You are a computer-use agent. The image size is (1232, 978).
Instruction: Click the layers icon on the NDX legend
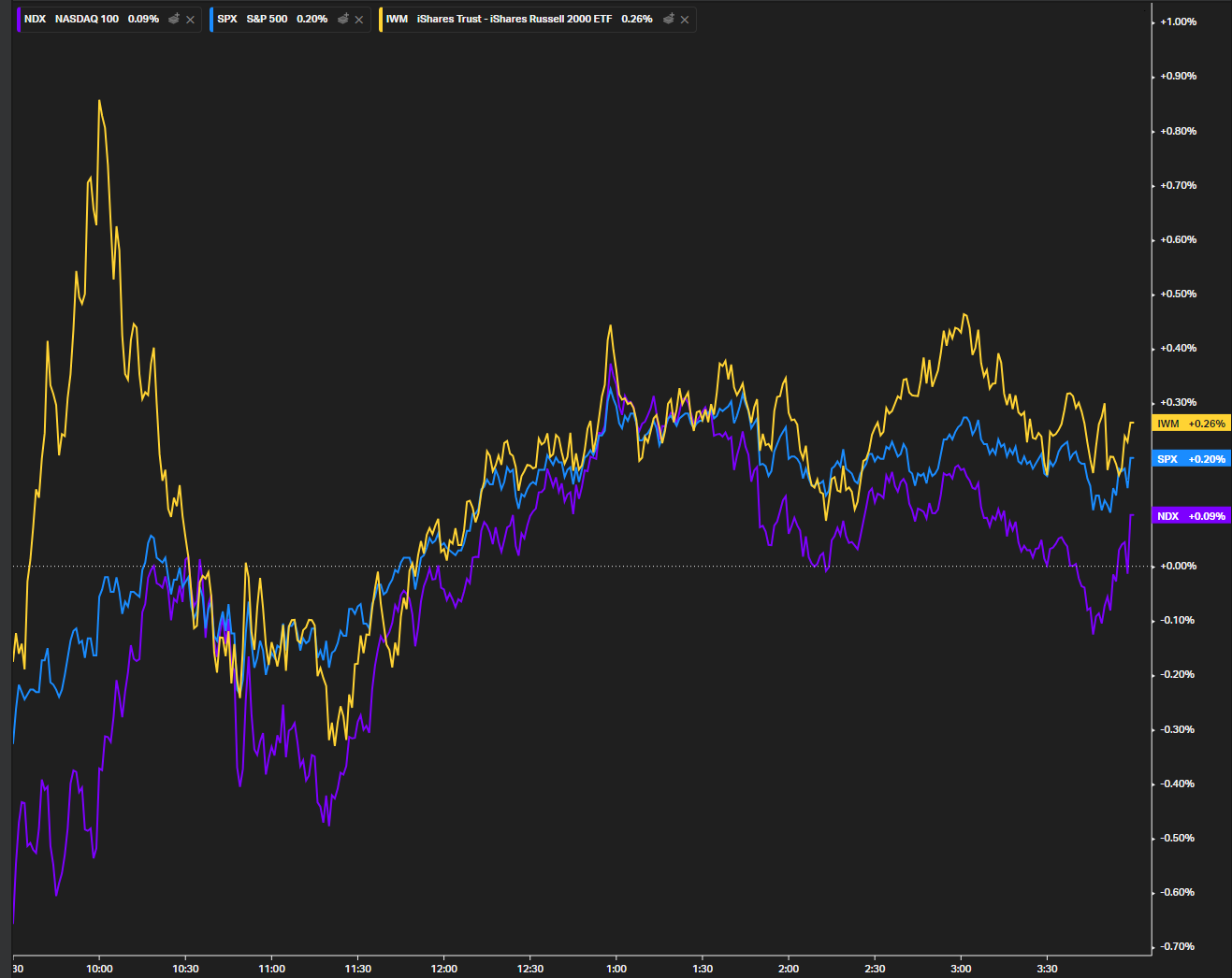pos(174,19)
